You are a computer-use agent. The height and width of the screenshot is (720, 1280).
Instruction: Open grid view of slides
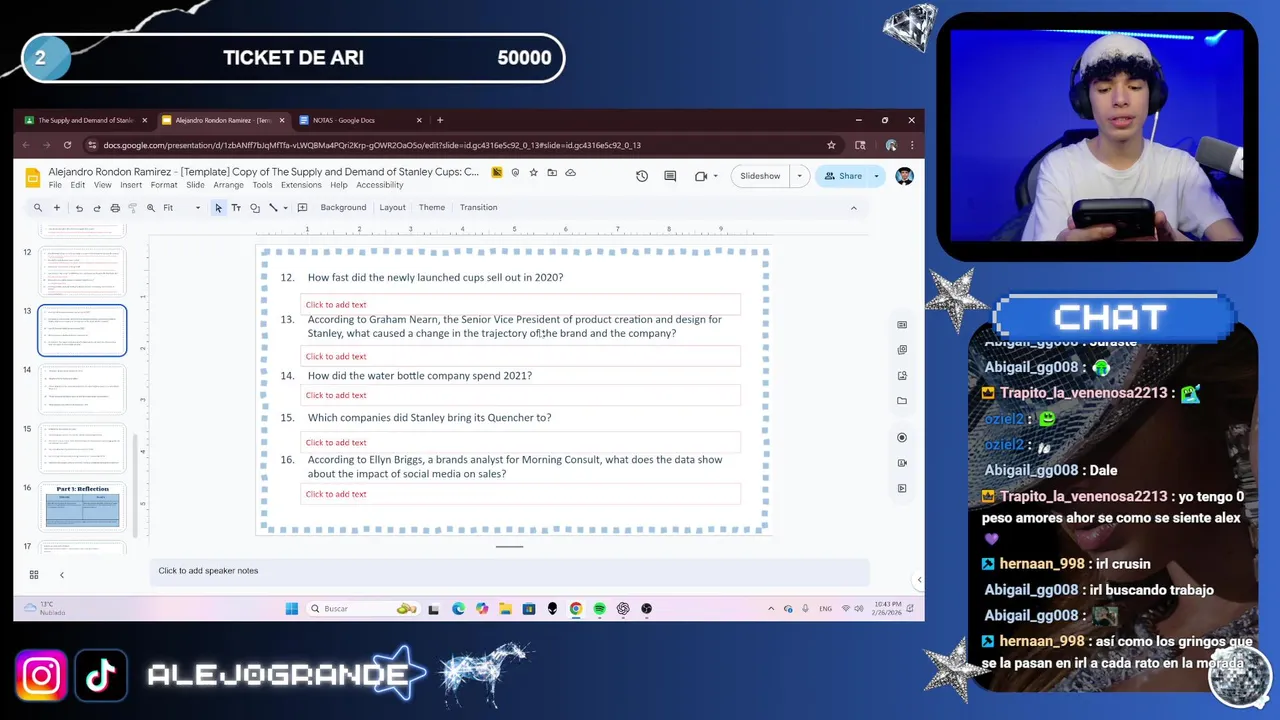[34, 575]
